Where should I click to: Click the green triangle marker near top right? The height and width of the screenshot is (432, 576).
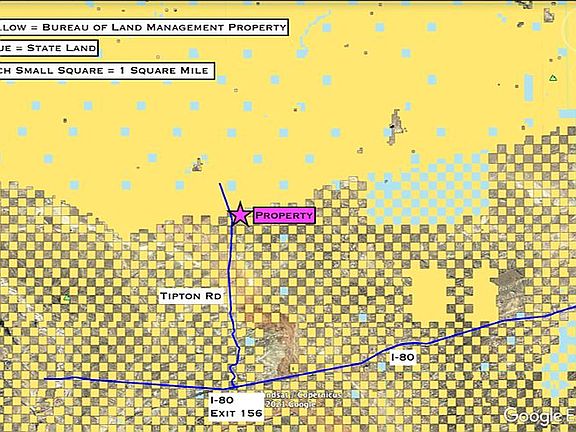(553, 78)
